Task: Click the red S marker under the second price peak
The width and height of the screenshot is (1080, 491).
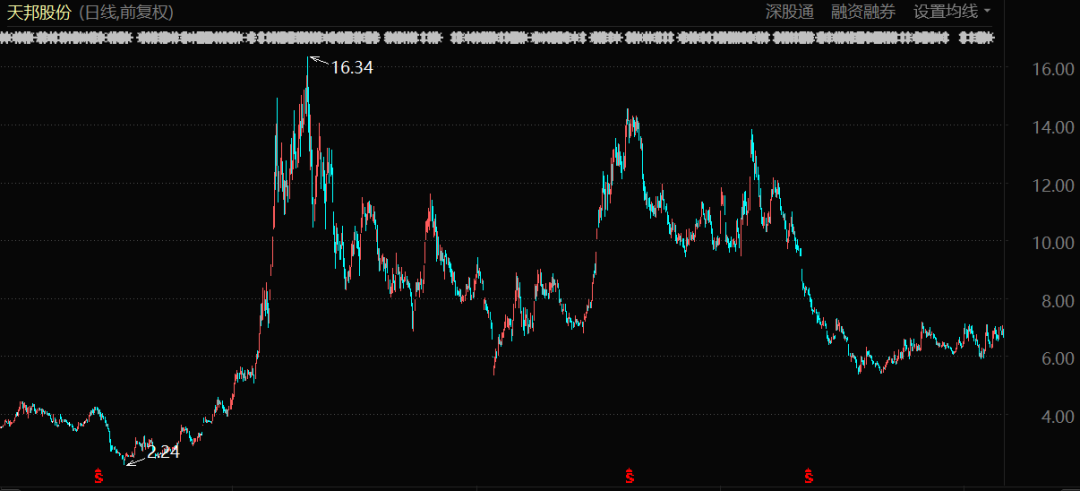Action: (630, 477)
